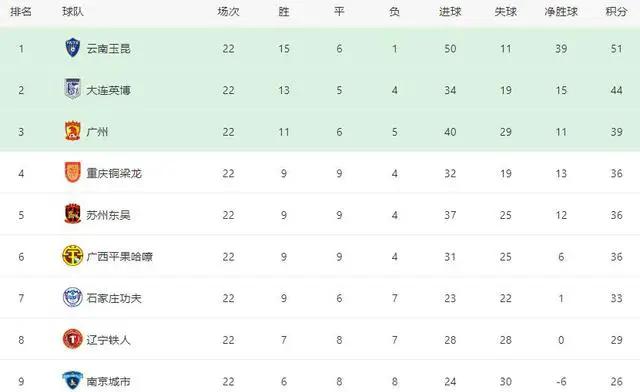The width and height of the screenshot is (640, 392).
Task: Click the 南京城市 team name
Action: [108, 381]
